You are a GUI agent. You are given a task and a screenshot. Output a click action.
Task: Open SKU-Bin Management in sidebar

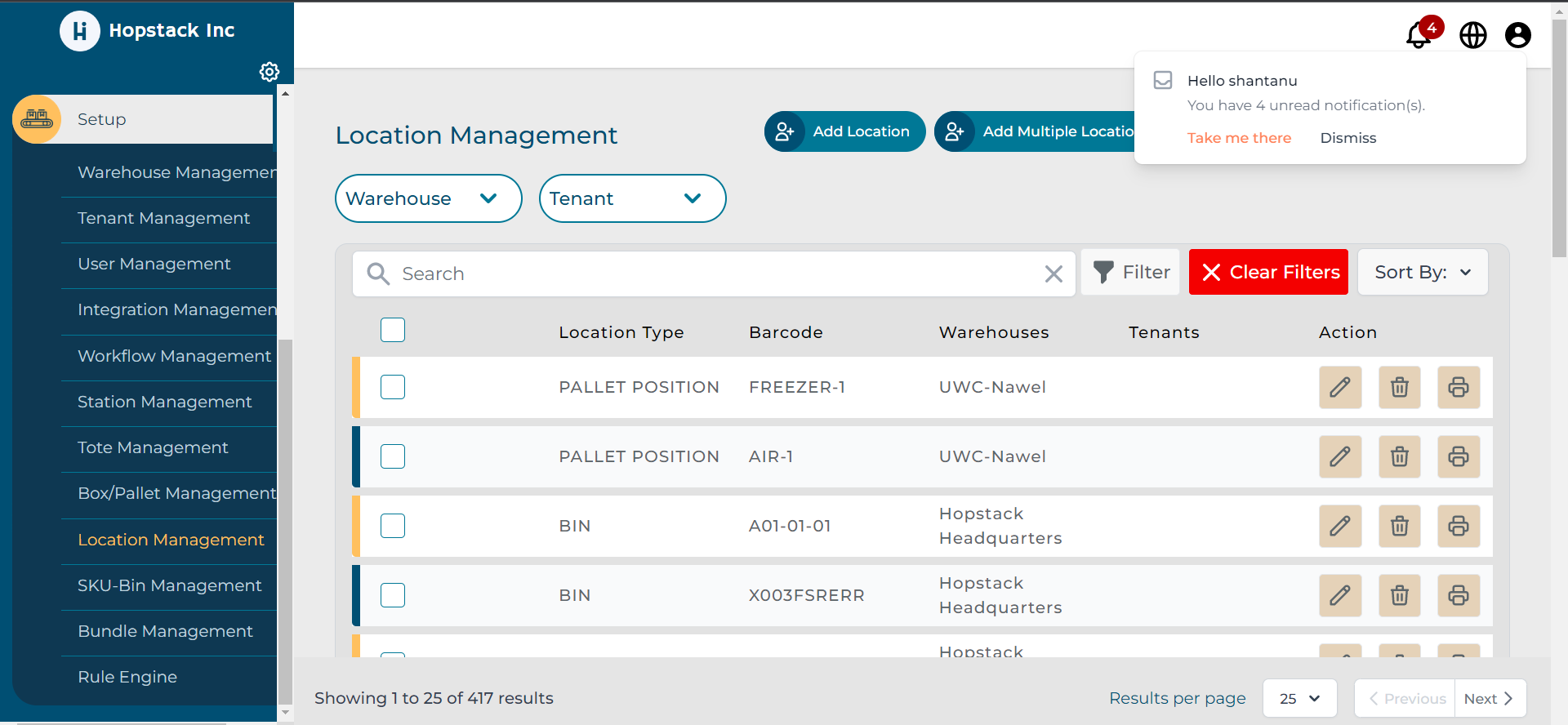click(169, 585)
